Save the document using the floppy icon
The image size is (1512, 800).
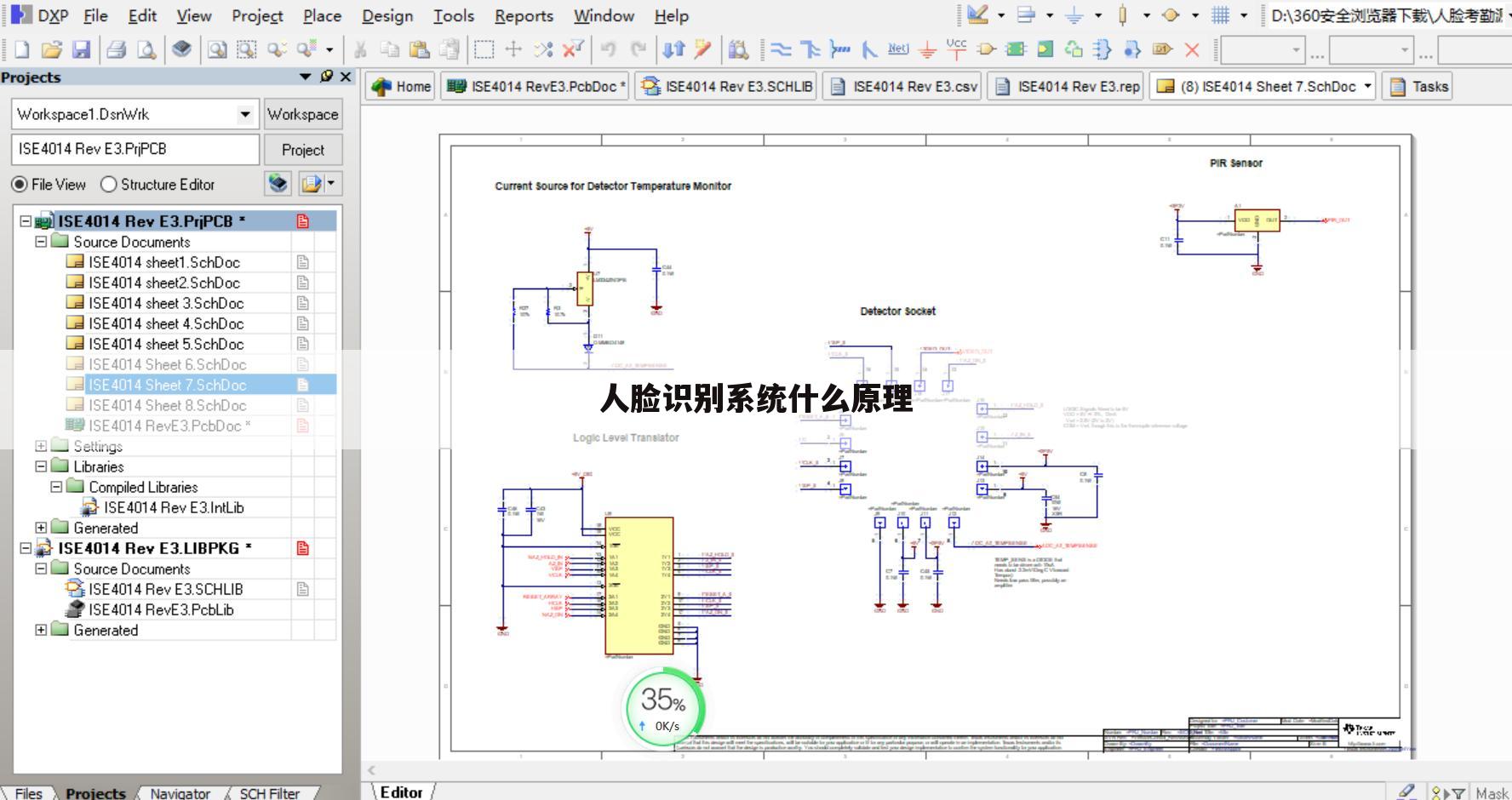(81, 50)
